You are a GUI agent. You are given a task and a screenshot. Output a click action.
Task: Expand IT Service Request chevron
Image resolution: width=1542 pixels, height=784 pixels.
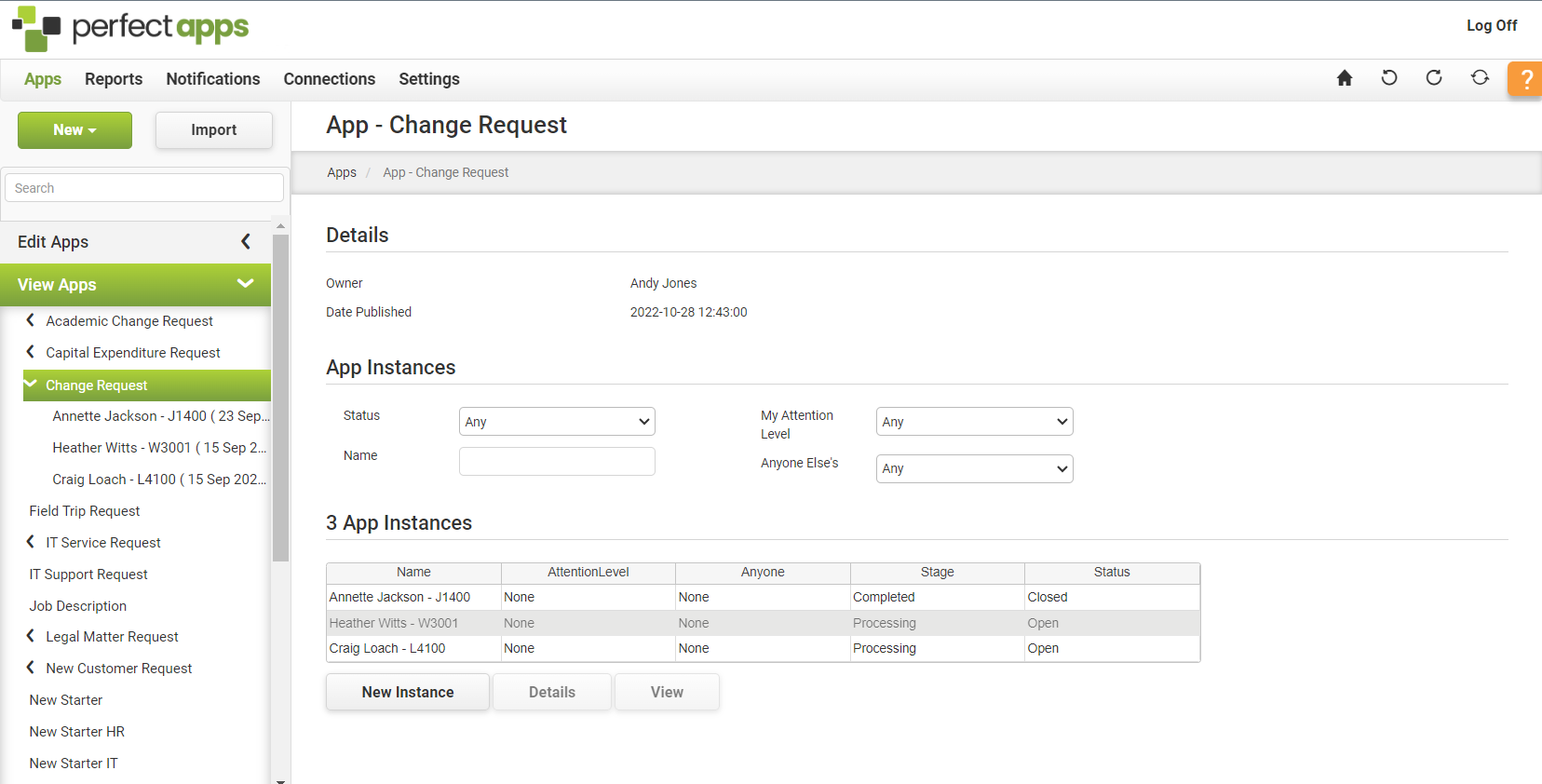tap(31, 542)
